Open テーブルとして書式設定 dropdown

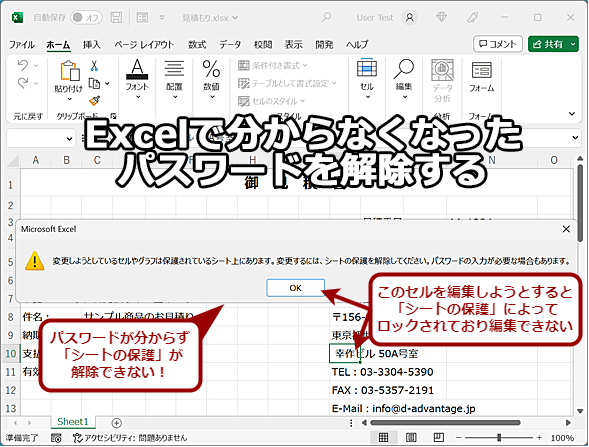pyautogui.click(x=287, y=83)
